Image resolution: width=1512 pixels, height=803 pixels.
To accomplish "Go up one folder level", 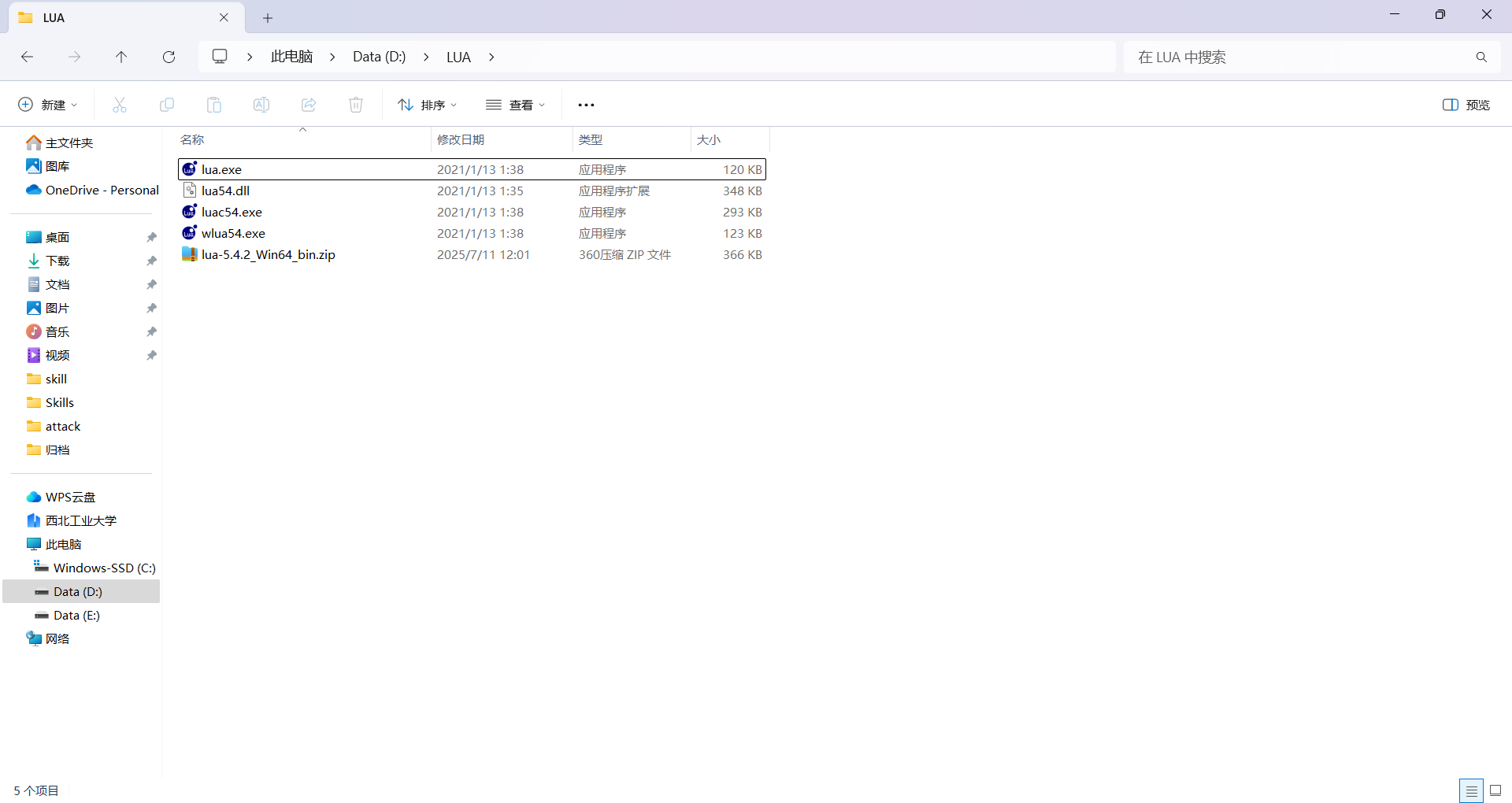I will click(121, 56).
